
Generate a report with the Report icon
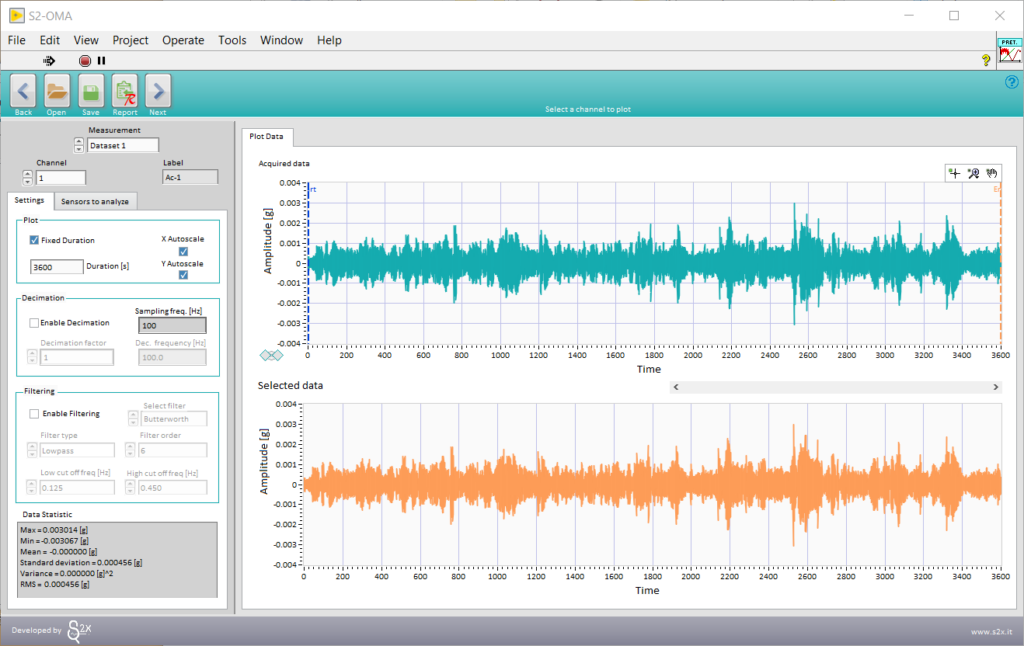pyautogui.click(x=124, y=91)
